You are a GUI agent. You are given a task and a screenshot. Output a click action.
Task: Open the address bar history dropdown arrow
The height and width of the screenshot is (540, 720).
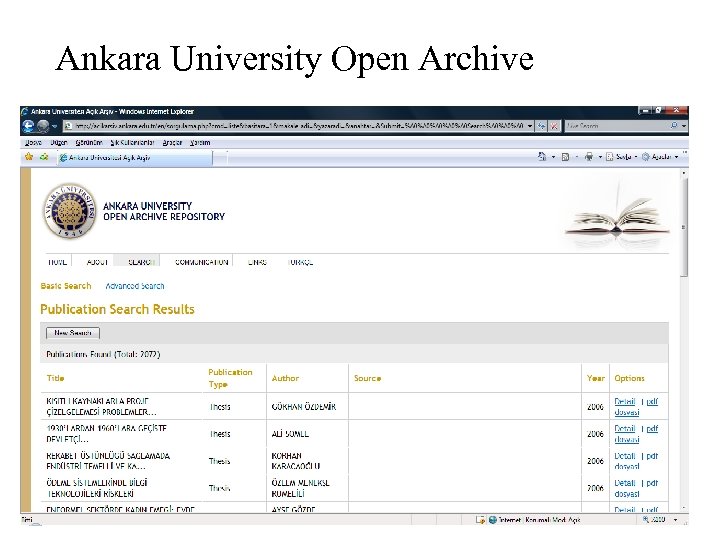530,125
